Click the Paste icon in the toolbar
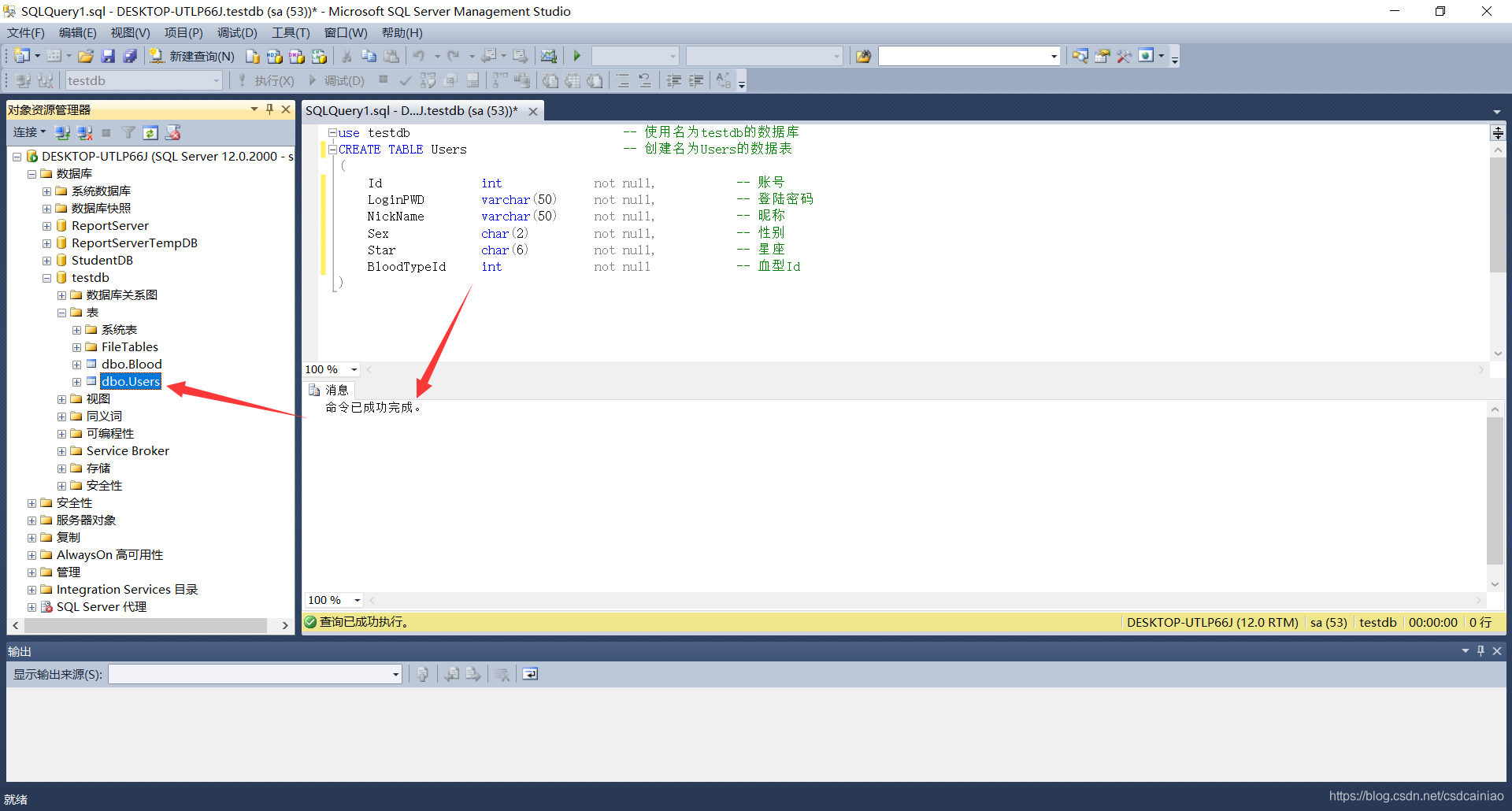 coord(391,56)
